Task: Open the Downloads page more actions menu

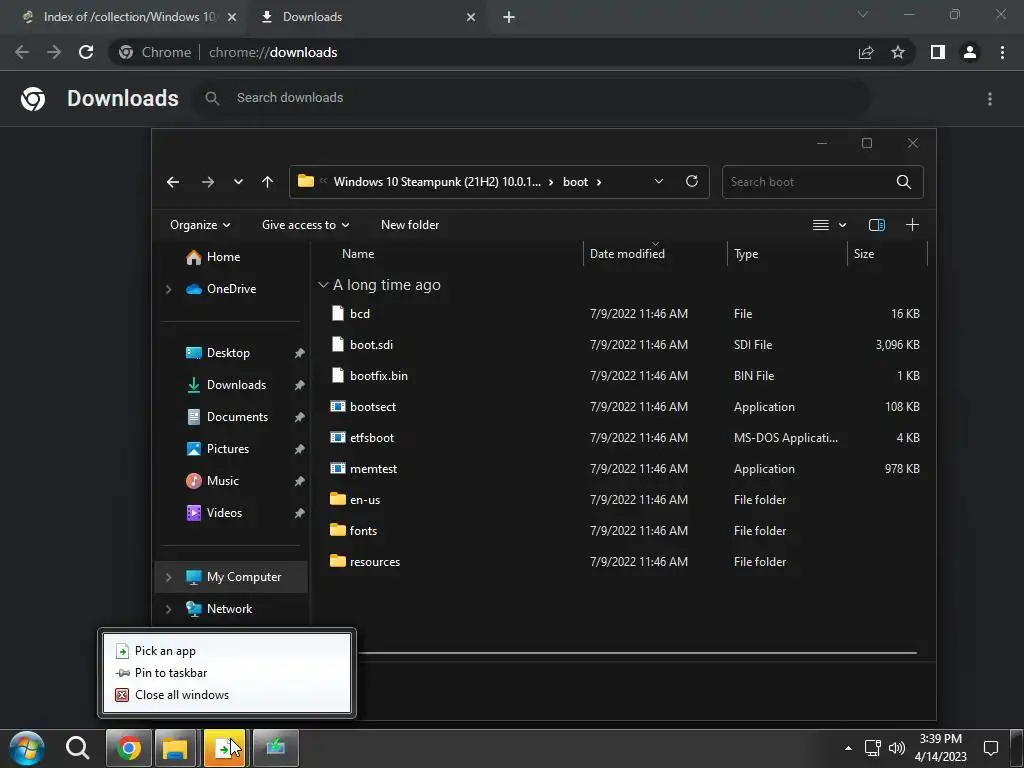Action: [x=990, y=99]
